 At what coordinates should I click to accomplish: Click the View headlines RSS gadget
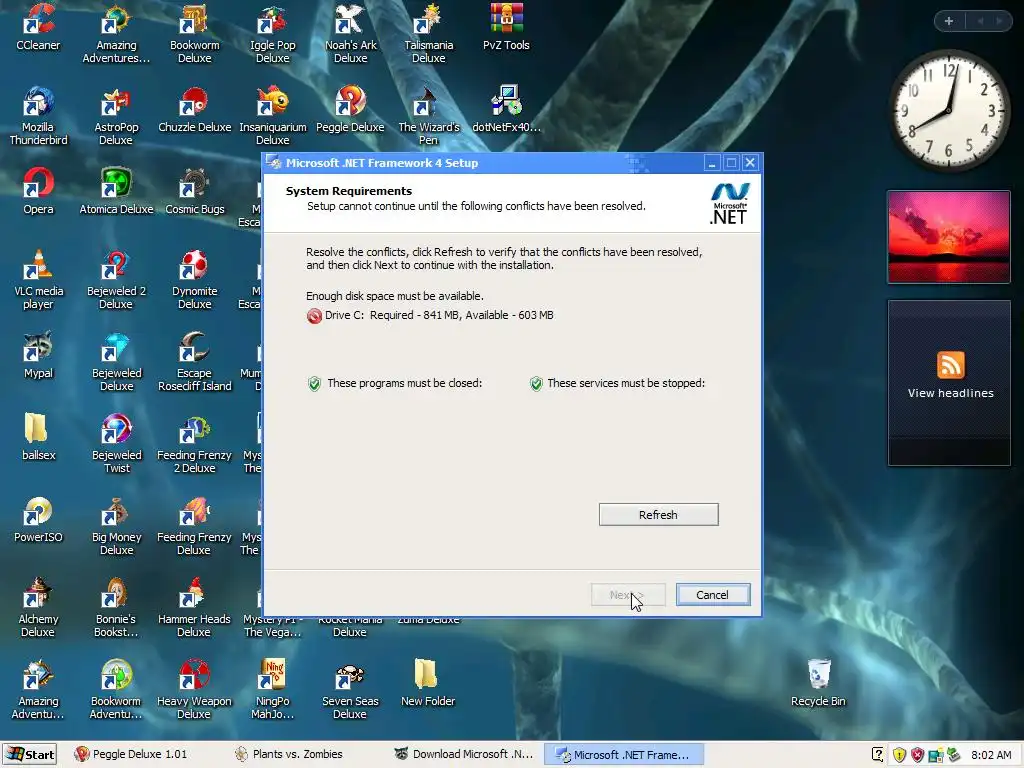pos(950,383)
